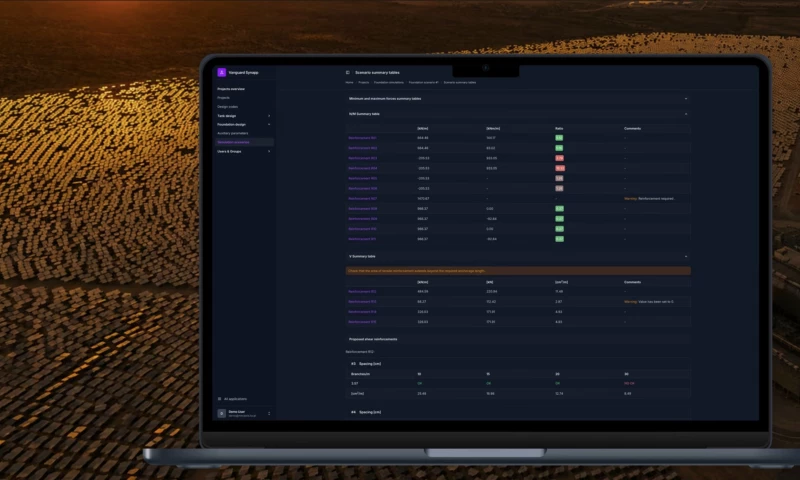Viewport: 800px width, 480px height.
Task: Click the 8.49 value in spacing table
Action: click(x=628, y=394)
